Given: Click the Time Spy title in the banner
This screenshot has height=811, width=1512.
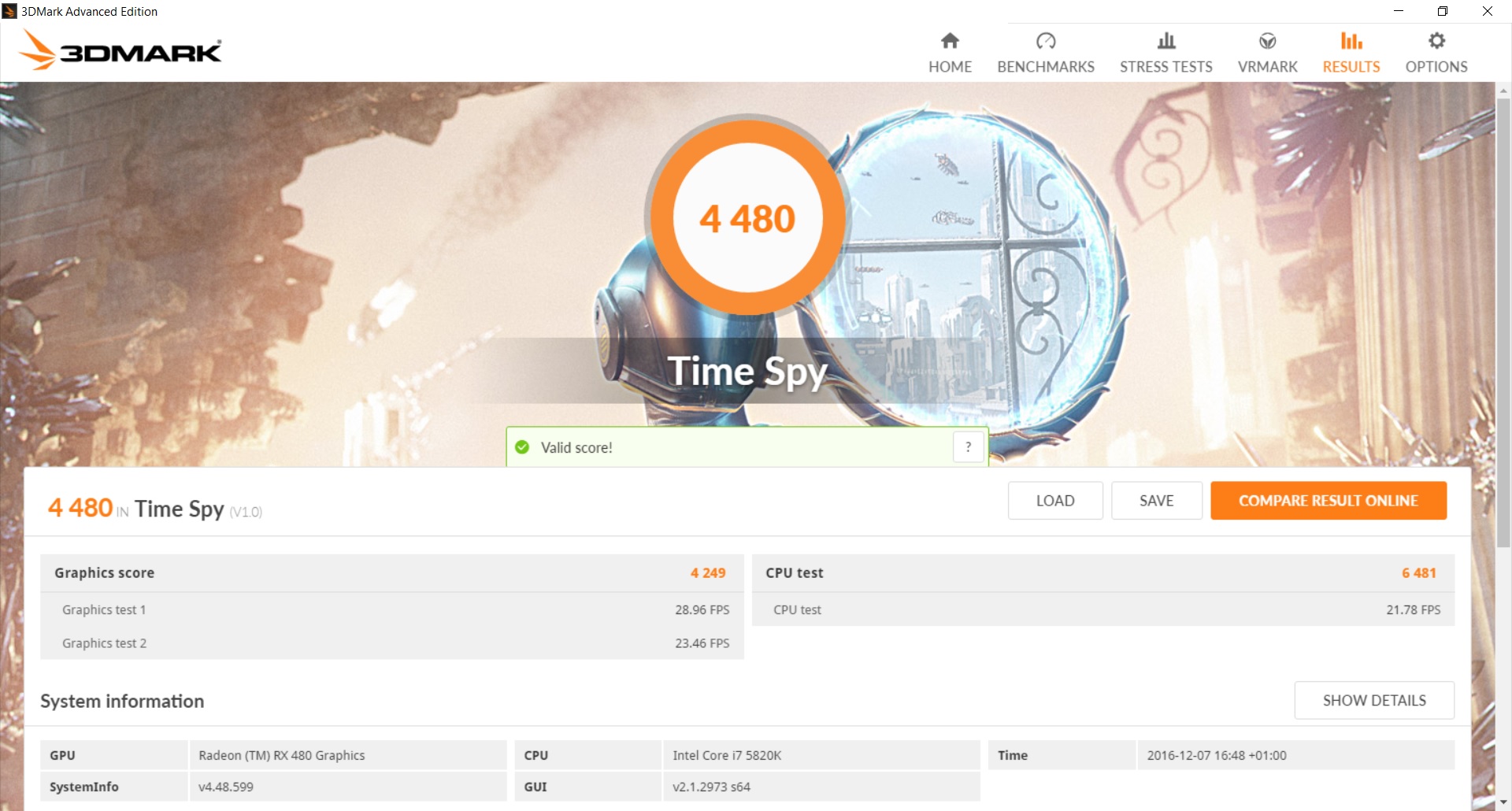Looking at the screenshot, I should [747, 371].
